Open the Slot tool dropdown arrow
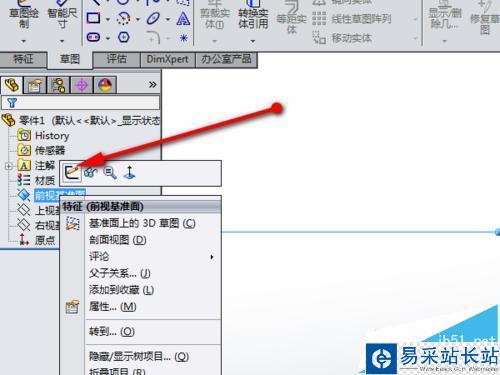The height and width of the screenshot is (375, 500). (108, 38)
